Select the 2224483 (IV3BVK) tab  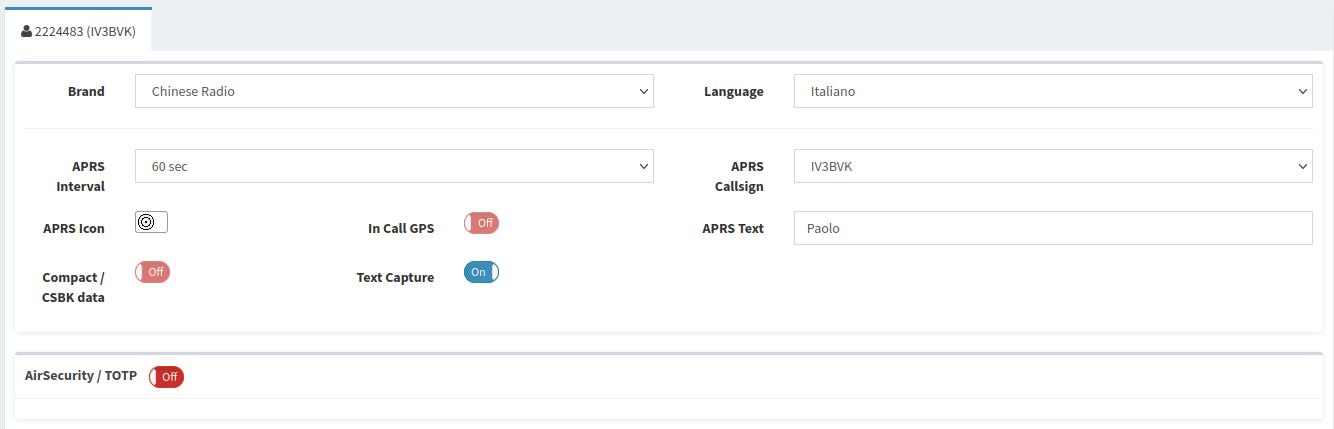tap(76, 30)
